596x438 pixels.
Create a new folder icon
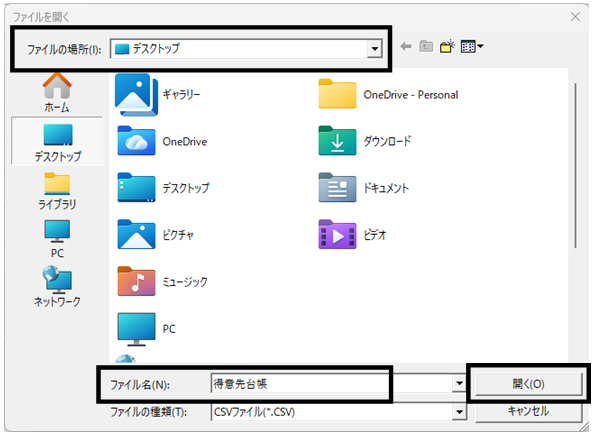point(447,46)
